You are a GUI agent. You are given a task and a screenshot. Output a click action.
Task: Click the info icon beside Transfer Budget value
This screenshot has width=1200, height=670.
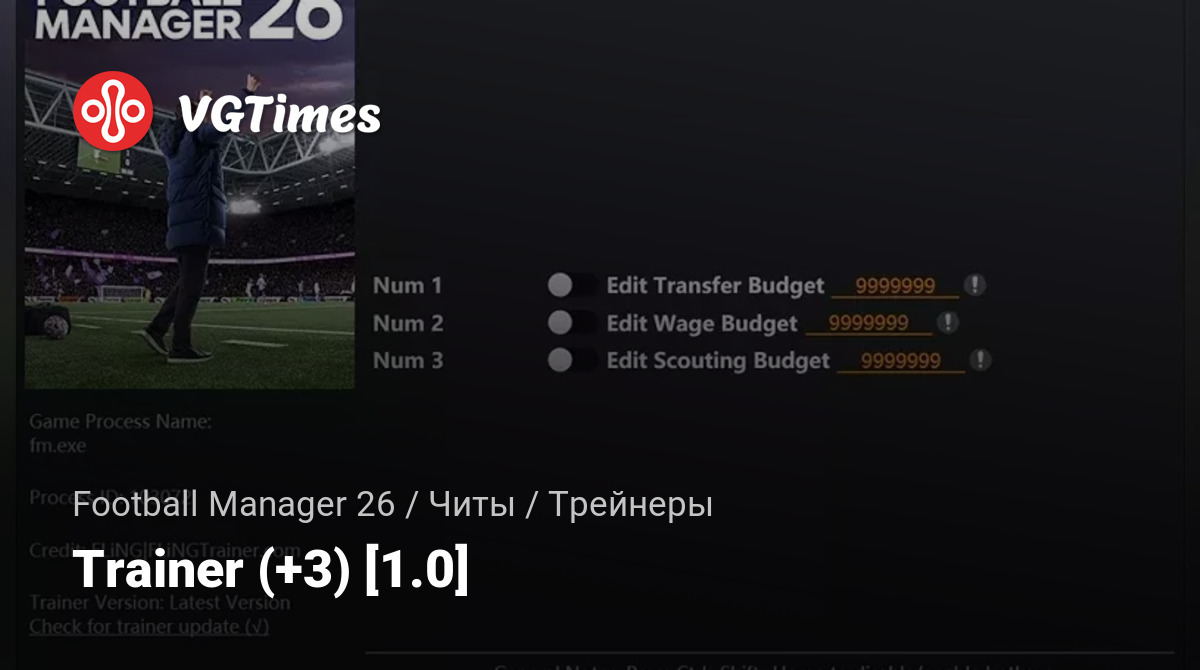coord(975,285)
